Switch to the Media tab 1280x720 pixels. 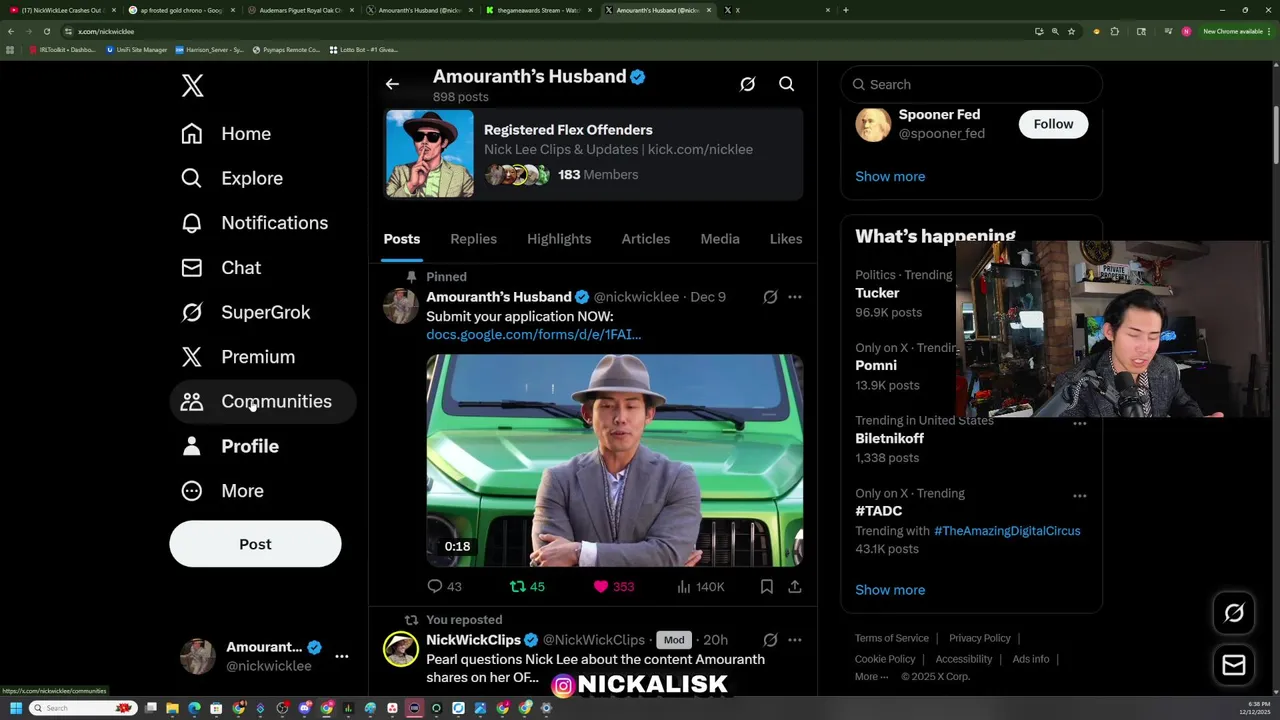point(720,239)
